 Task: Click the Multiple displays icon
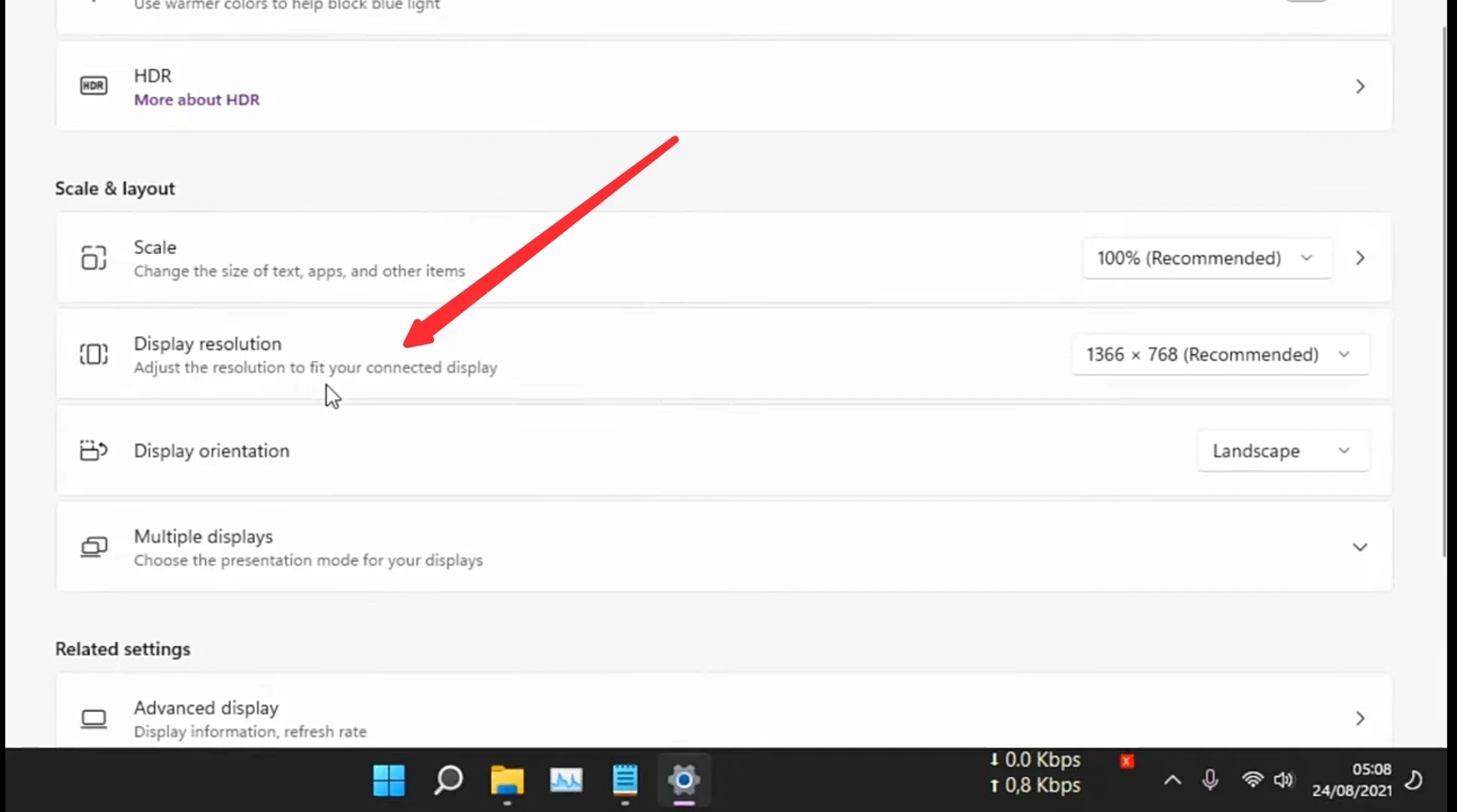(x=94, y=547)
